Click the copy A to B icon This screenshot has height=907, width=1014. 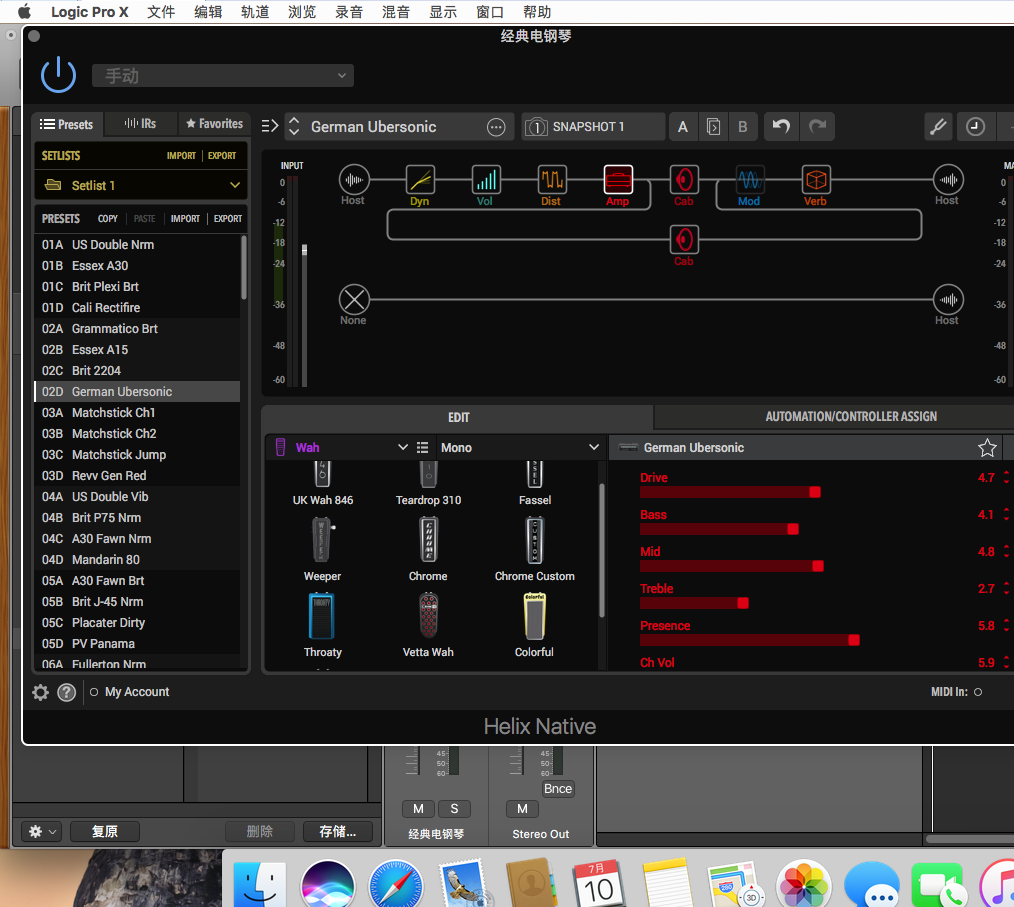click(x=713, y=126)
